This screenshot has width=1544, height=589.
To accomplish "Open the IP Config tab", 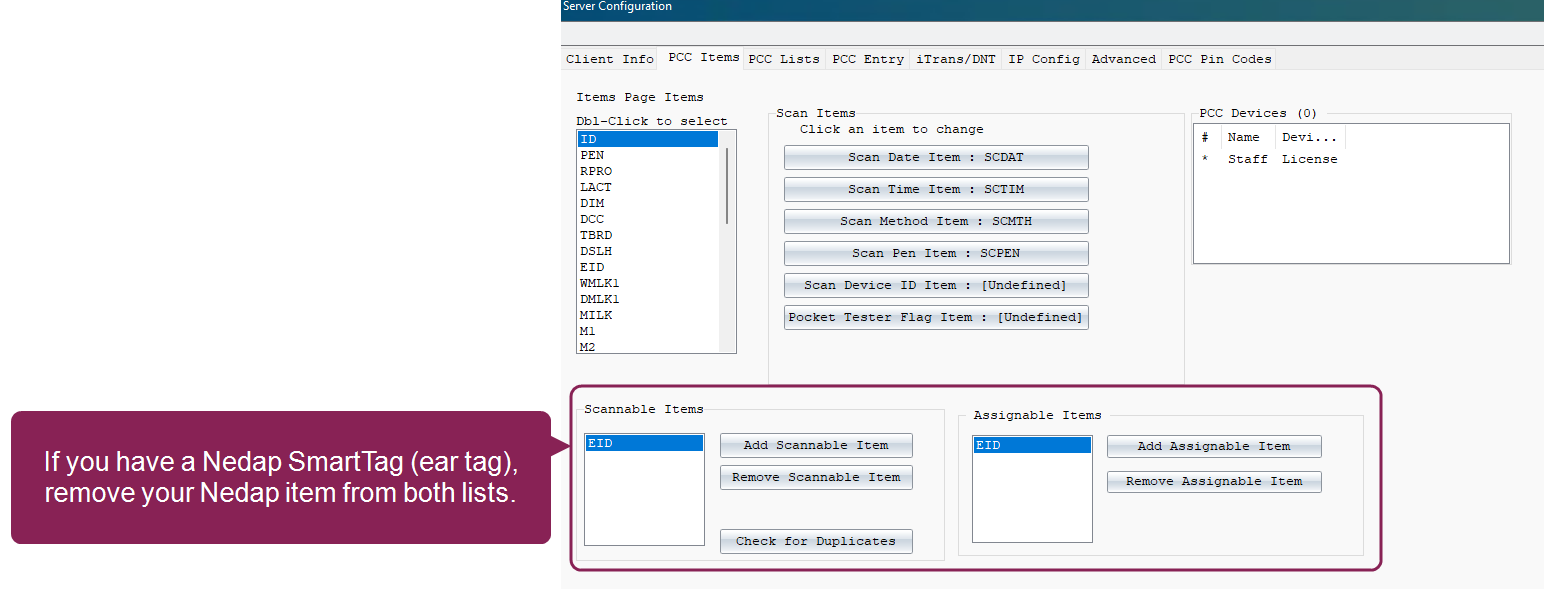I will tap(1043, 59).
